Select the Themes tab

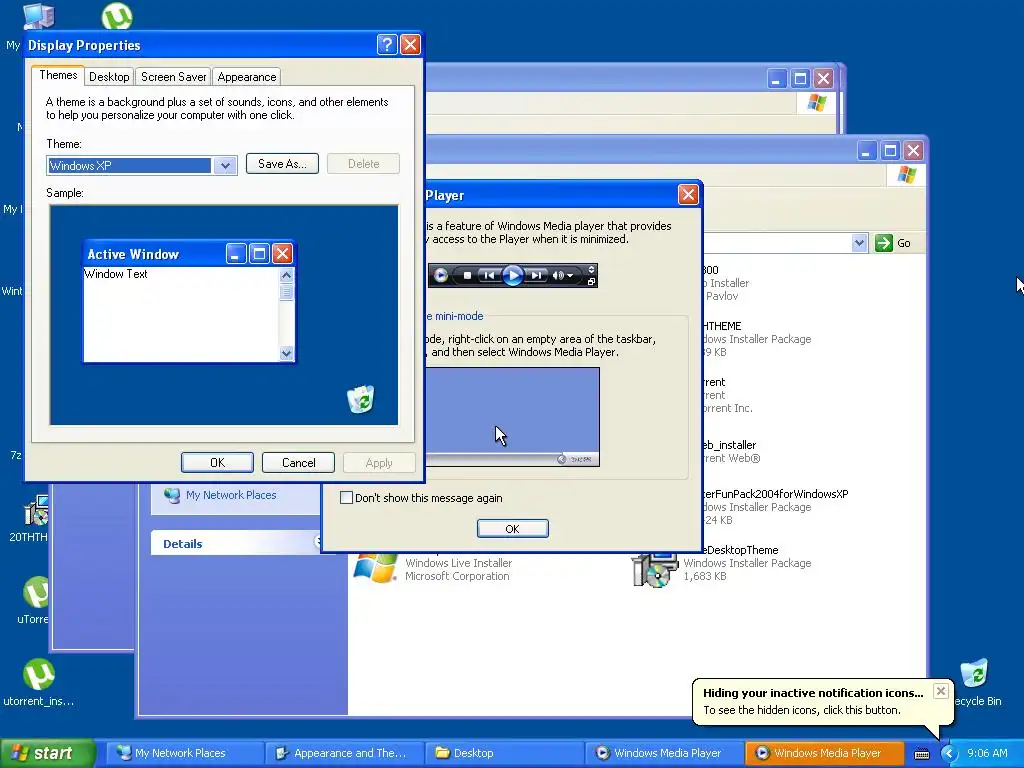point(58,75)
